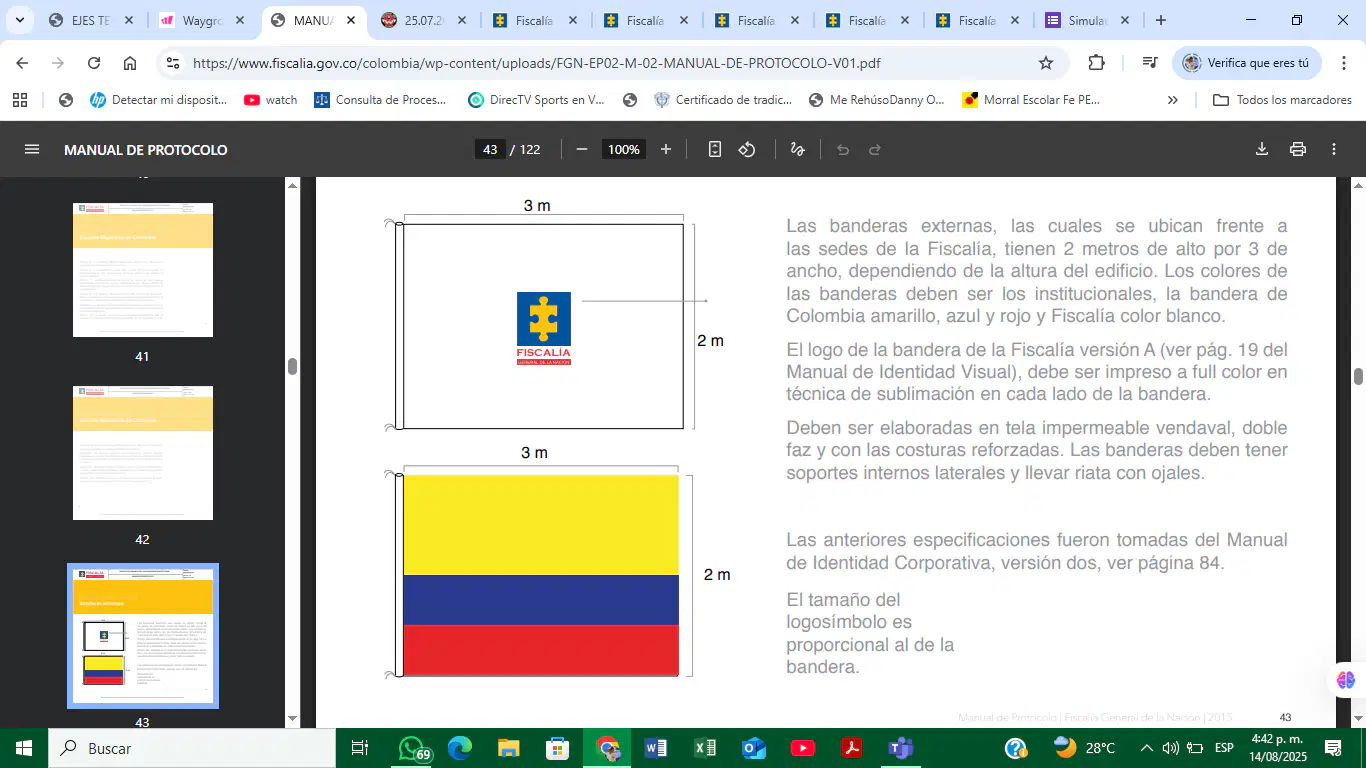The width and height of the screenshot is (1366, 768).
Task: Open the PDF sidebar menu toggle
Action: pyautogui.click(x=32, y=150)
